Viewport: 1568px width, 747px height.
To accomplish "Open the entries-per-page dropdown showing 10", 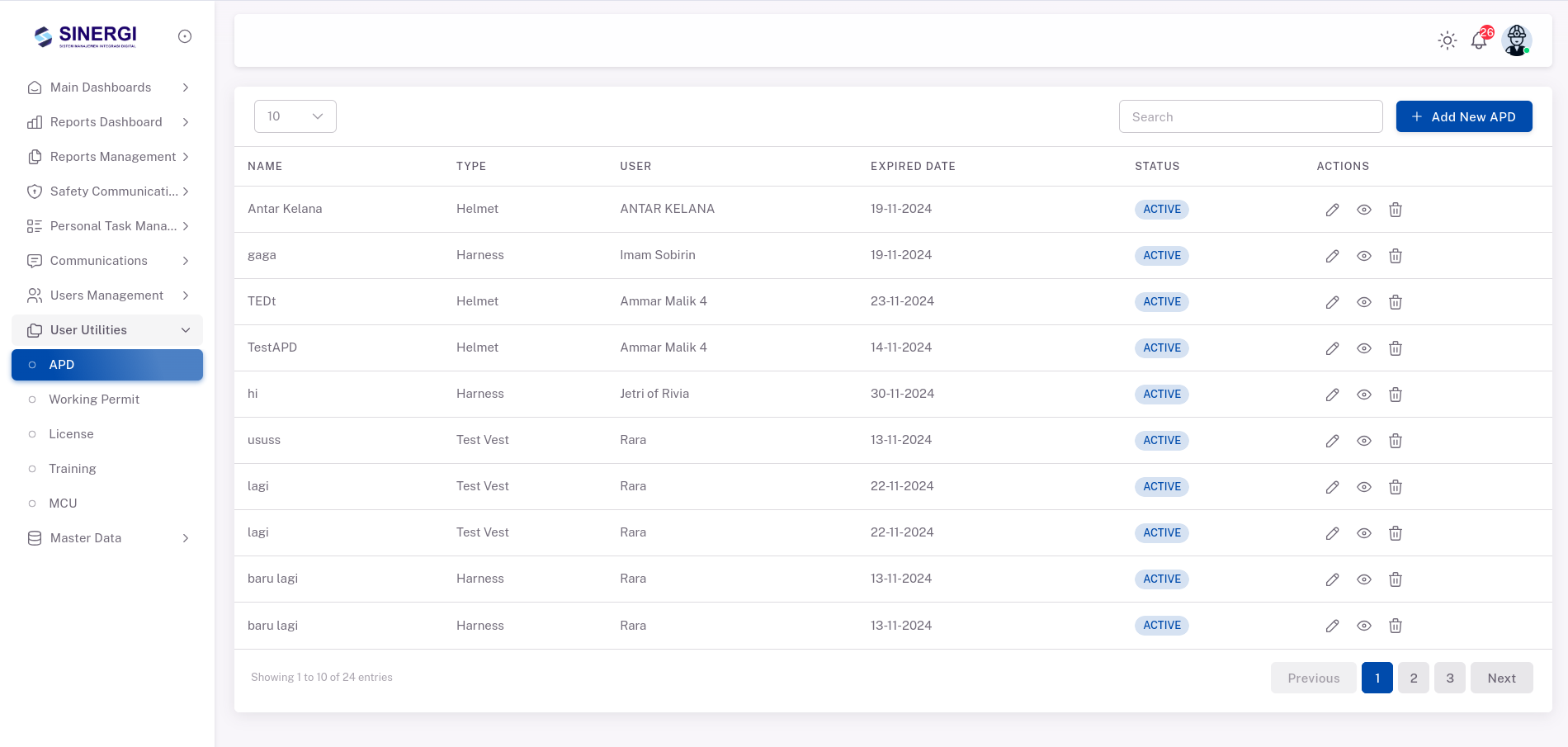I will [295, 116].
